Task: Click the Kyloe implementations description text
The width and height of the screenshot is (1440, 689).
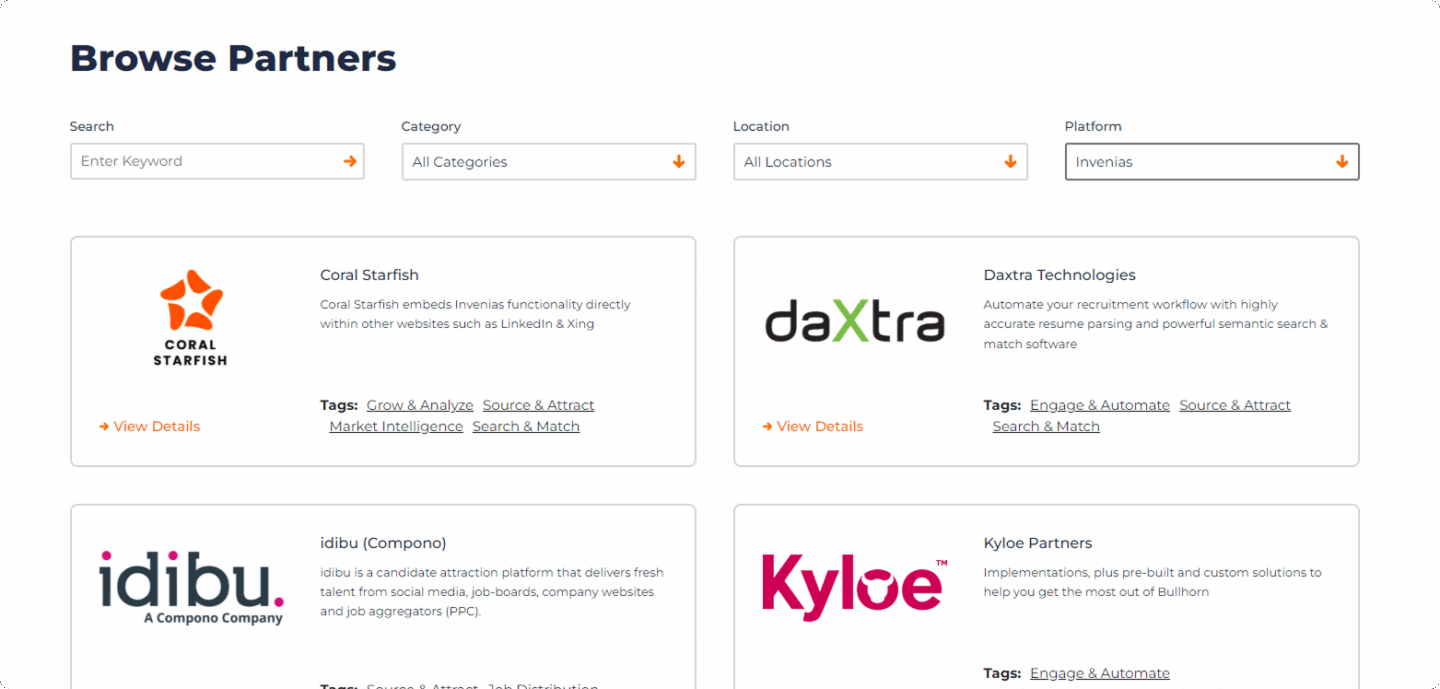Action: click(x=1152, y=582)
